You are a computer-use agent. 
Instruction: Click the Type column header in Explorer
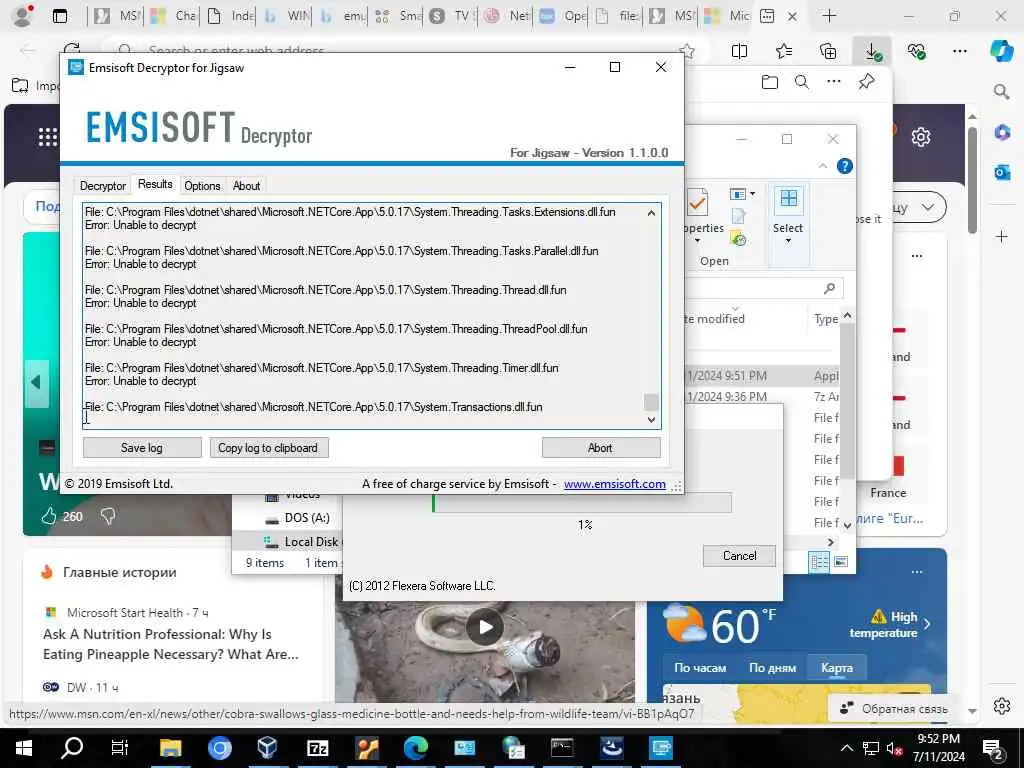pos(824,319)
